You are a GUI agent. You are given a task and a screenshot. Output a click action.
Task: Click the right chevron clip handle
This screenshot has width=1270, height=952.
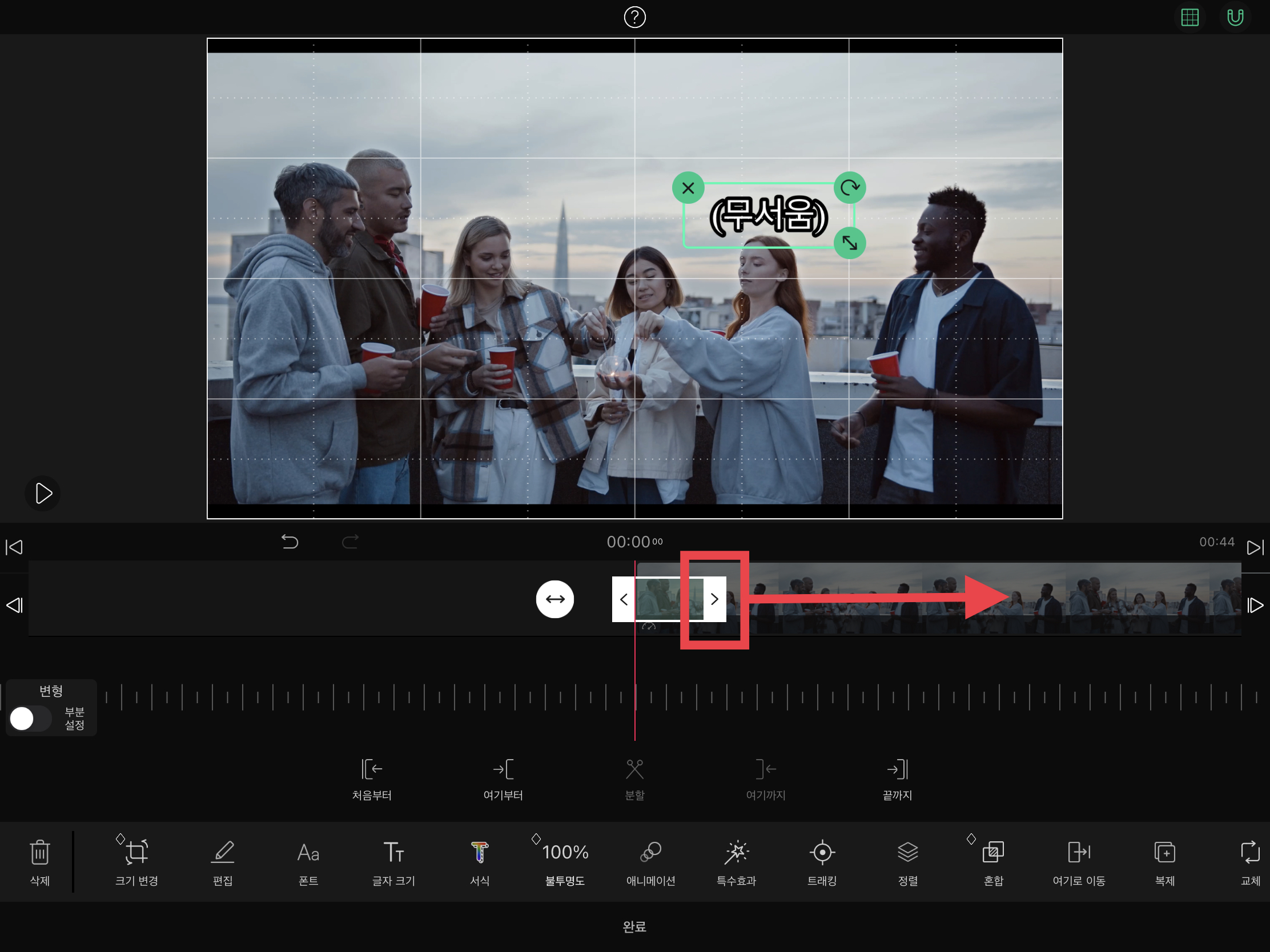tap(714, 599)
